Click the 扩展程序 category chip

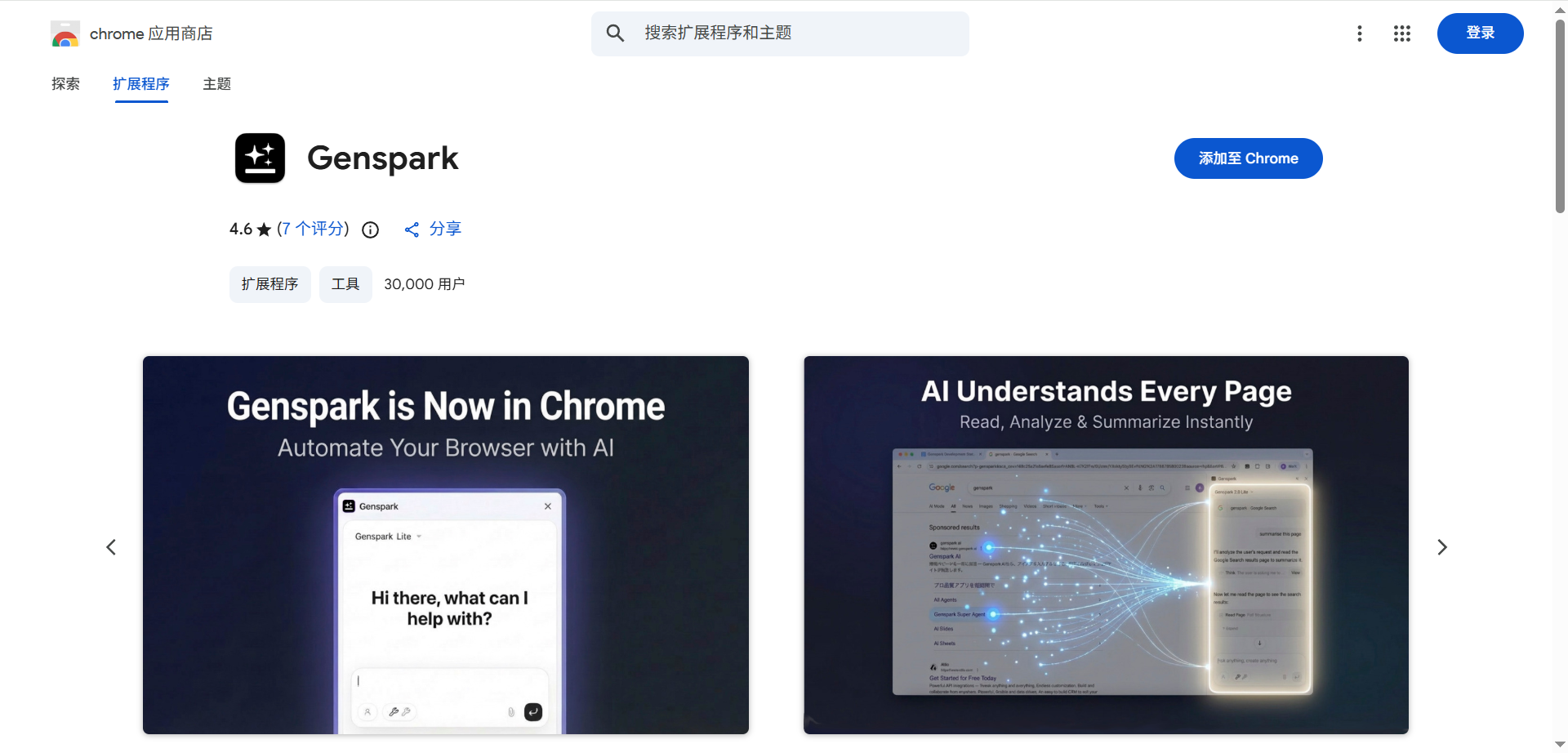tap(269, 284)
